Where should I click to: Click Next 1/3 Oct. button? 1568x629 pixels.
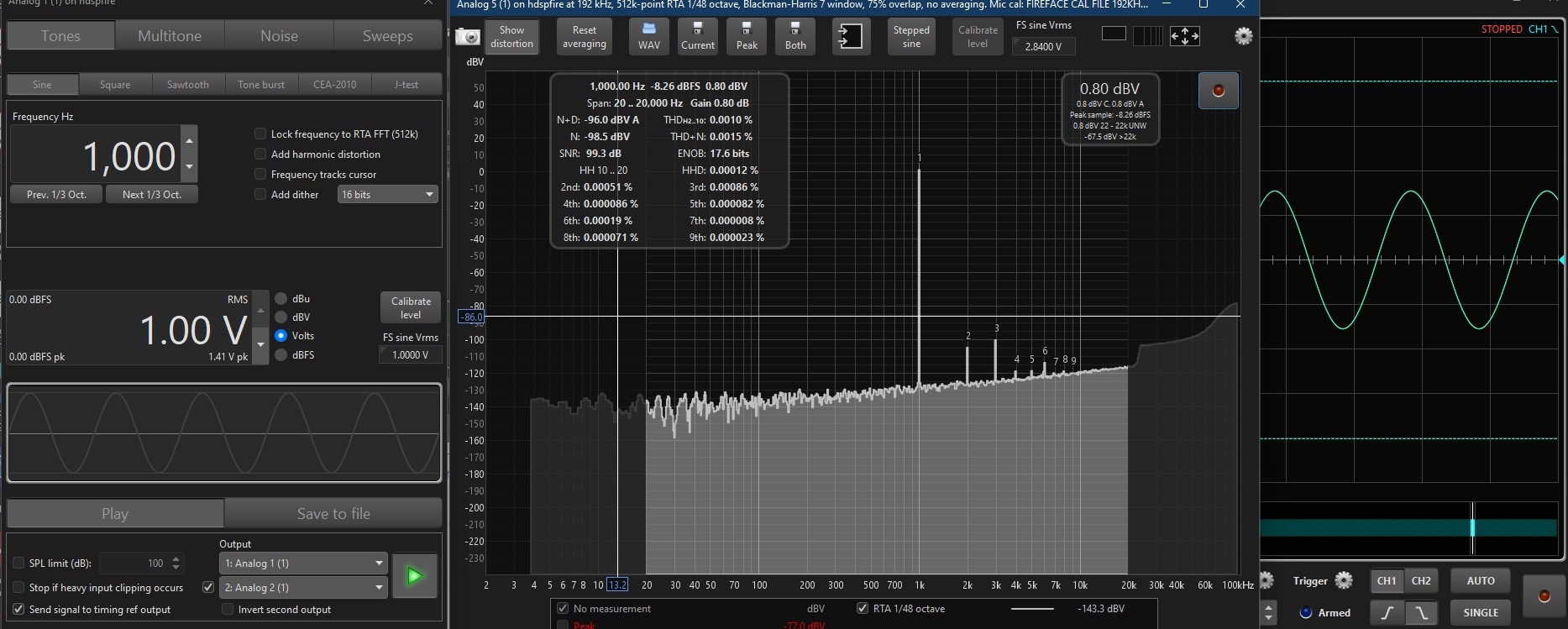[x=152, y=195]
